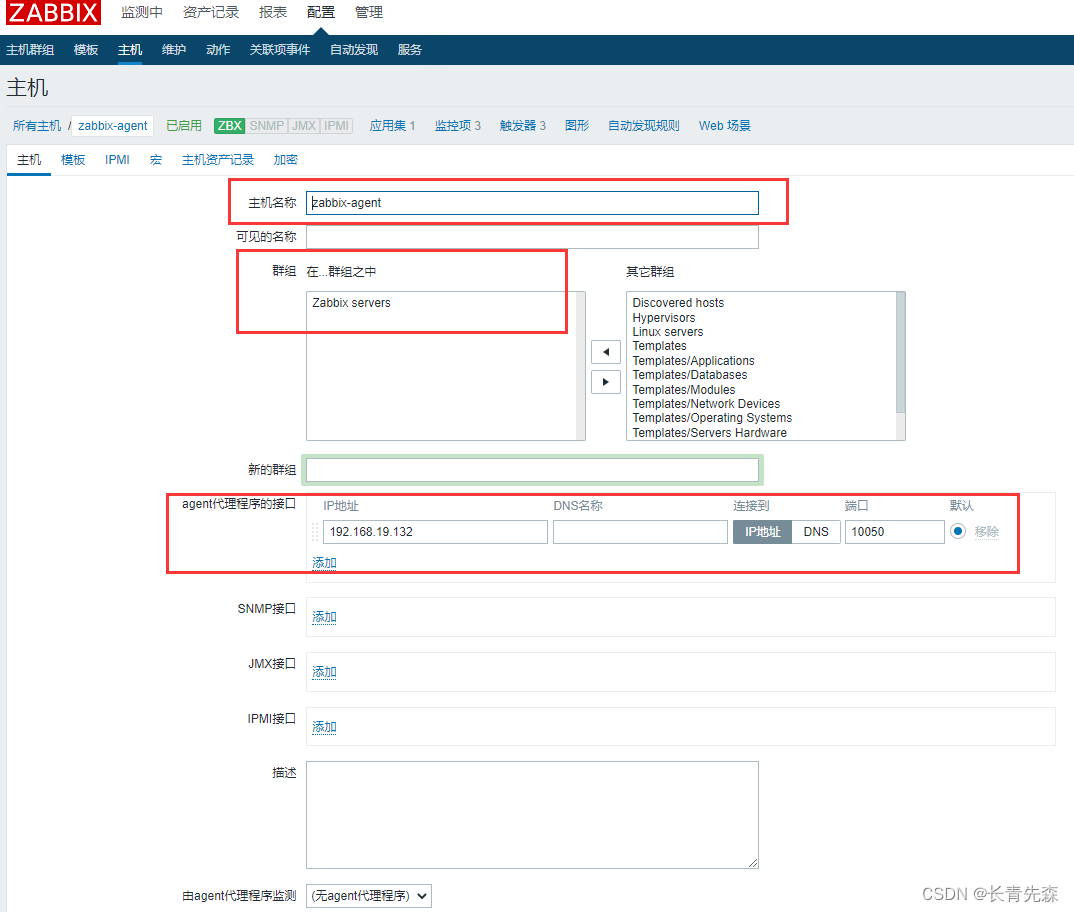The image size is (1074, 912).
Task: Open the 管理 top menu
Action: 369,12
